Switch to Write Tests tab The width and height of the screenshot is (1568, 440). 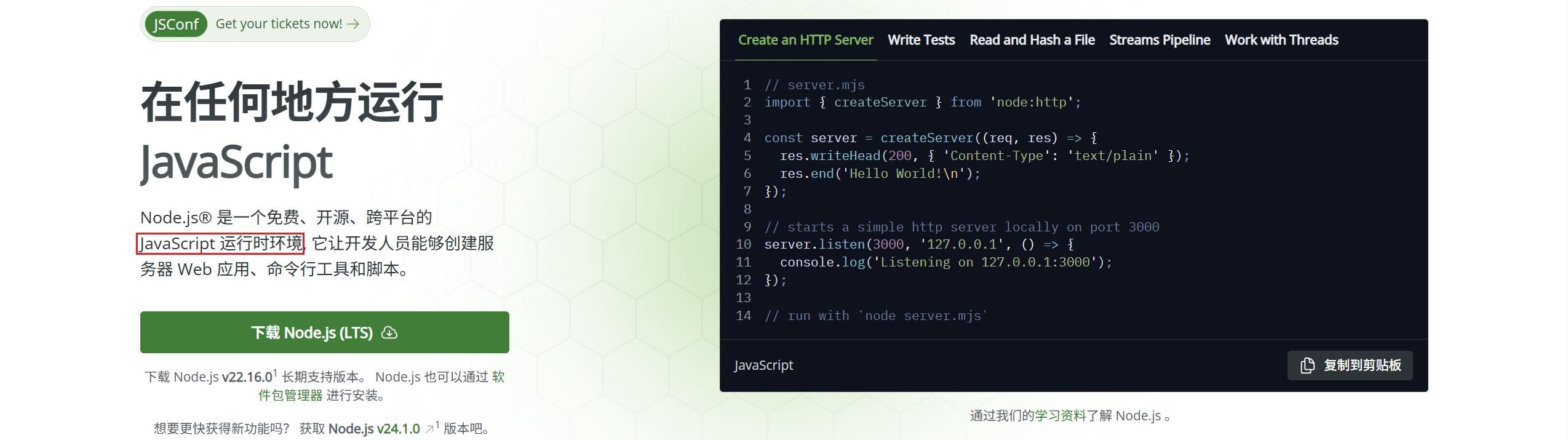click(x=921, y=40)
